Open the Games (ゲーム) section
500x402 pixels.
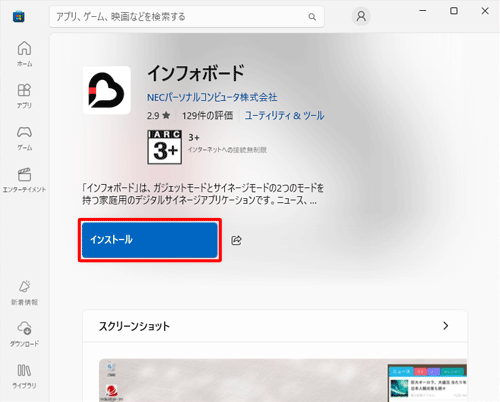pyautogui.click(x=24, y=138)
